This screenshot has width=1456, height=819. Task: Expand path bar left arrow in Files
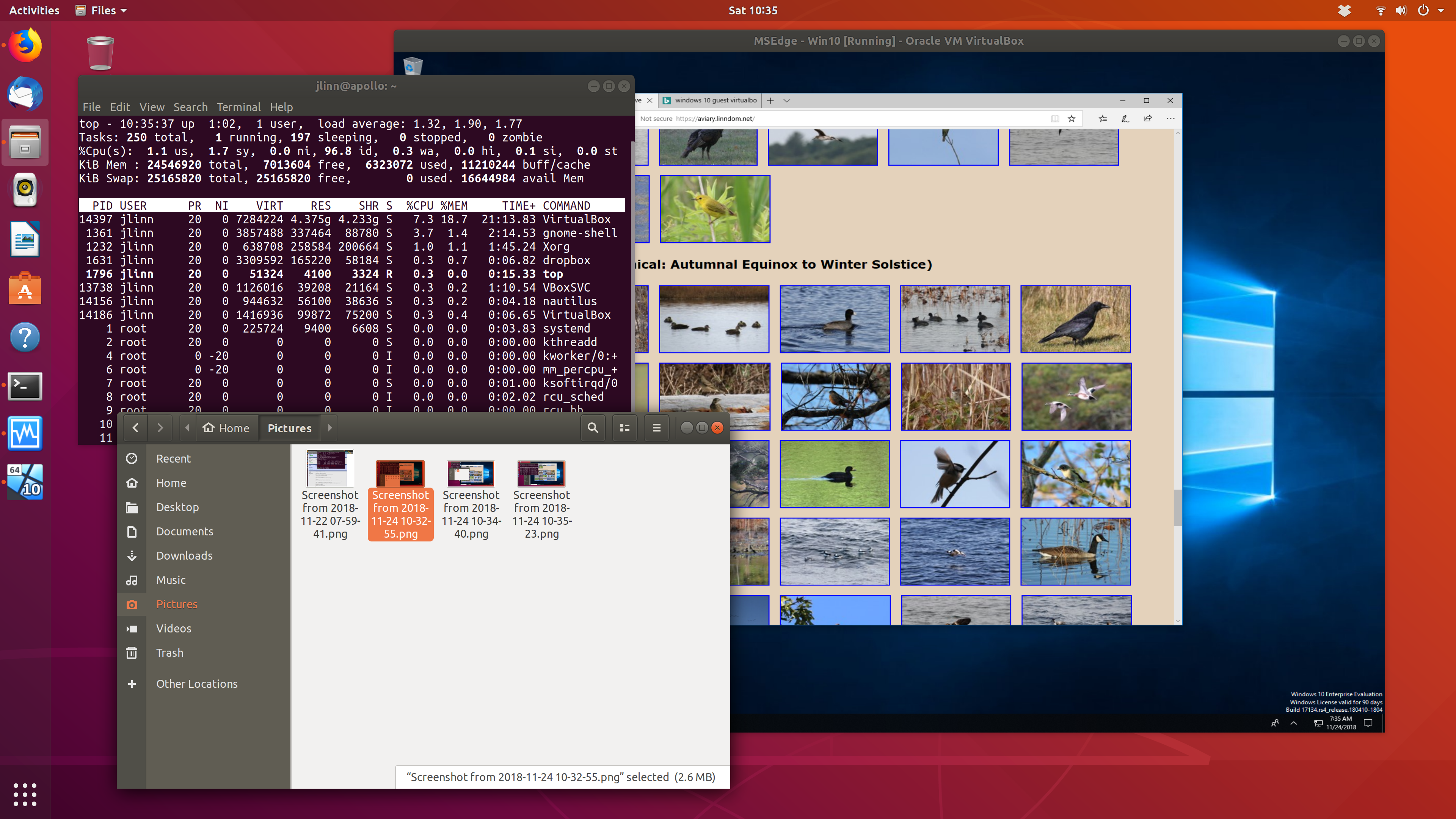[187, 428]
